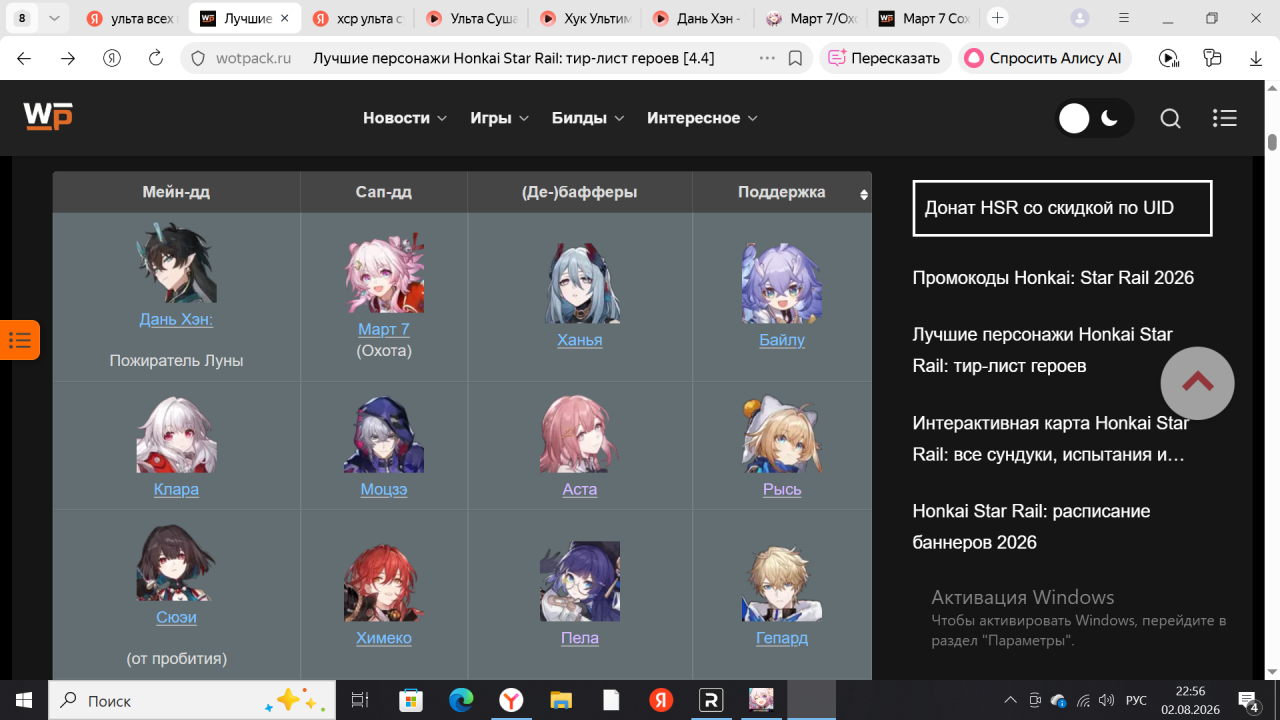Click the scroll-to-top arrow button
Image resolution: width=1280 pixels, height=720 pixels.
coord(1197,383)
